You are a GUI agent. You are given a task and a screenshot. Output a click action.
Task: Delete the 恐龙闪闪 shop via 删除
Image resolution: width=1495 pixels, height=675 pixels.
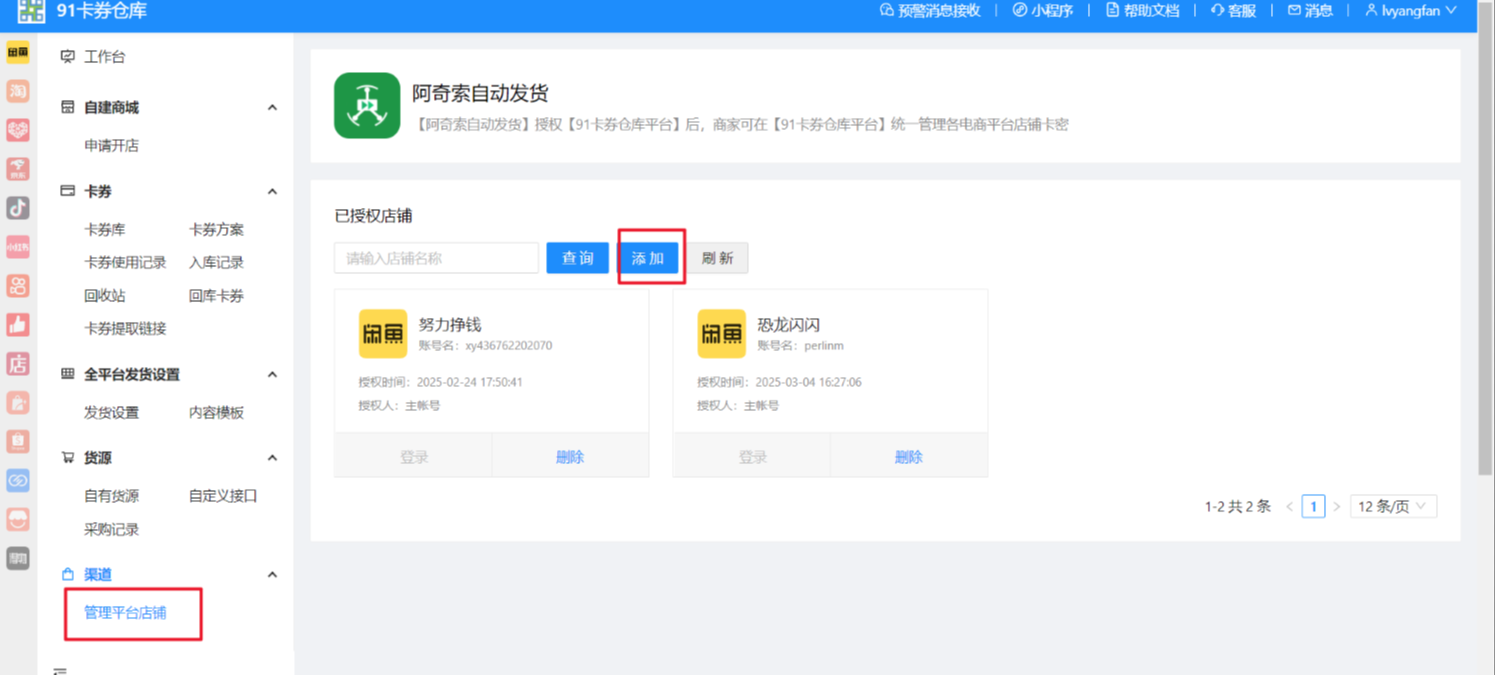[x=909, y=457]
